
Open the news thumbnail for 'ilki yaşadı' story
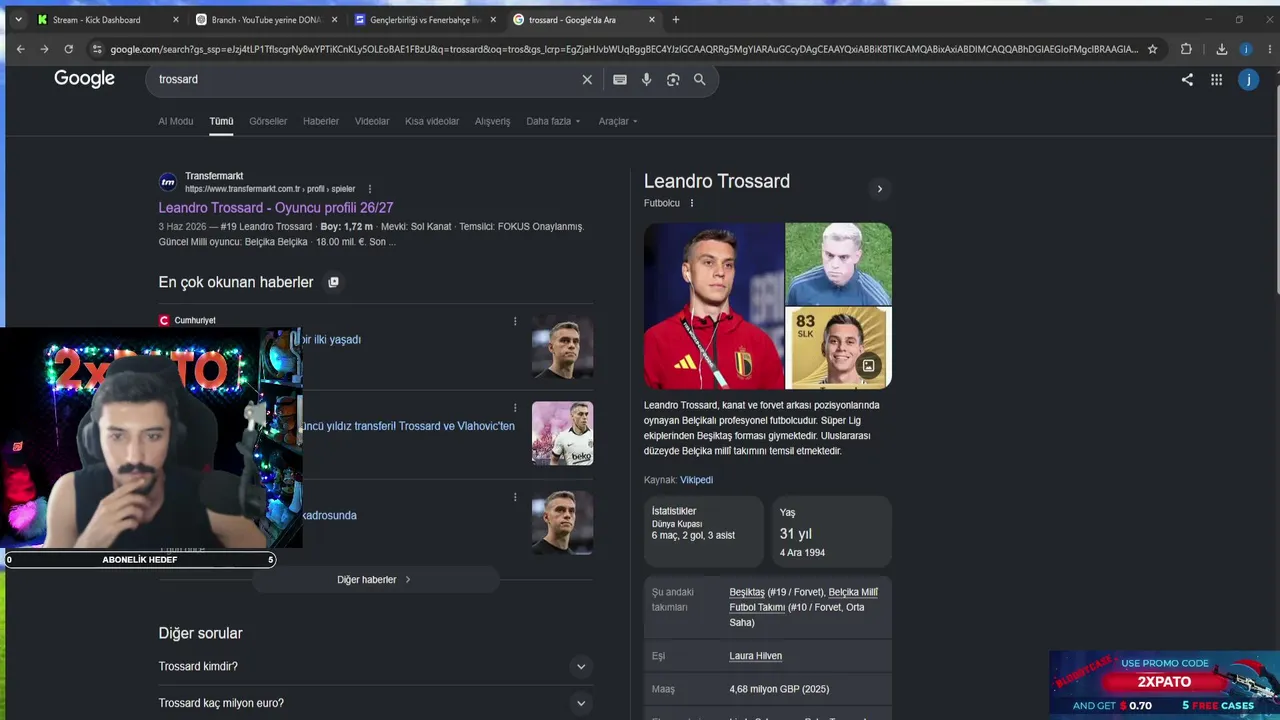[562, 347]
